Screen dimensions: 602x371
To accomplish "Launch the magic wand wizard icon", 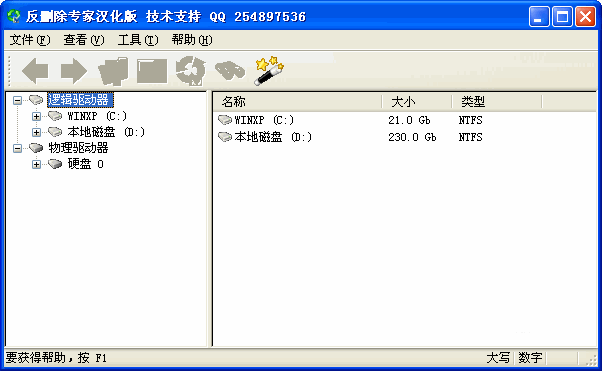I will tap(269, 71).
